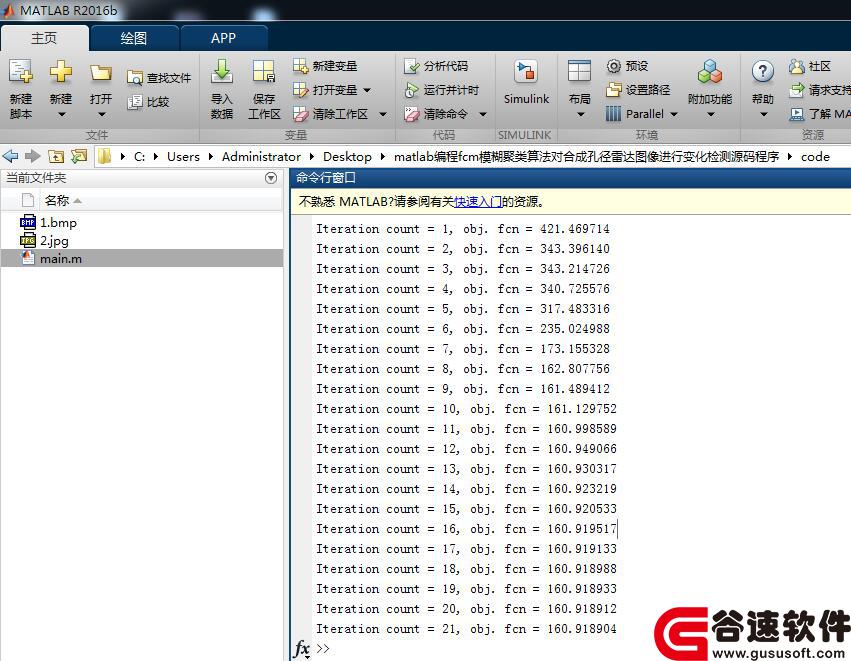Switch to the APP tab
The image size is (851, 661).
tap(224, 38)
